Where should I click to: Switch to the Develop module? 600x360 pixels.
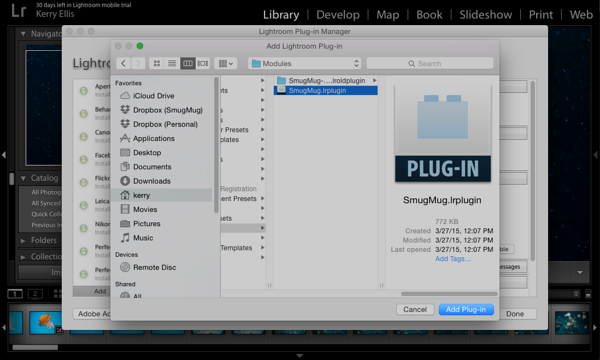[x=338, y=15]
